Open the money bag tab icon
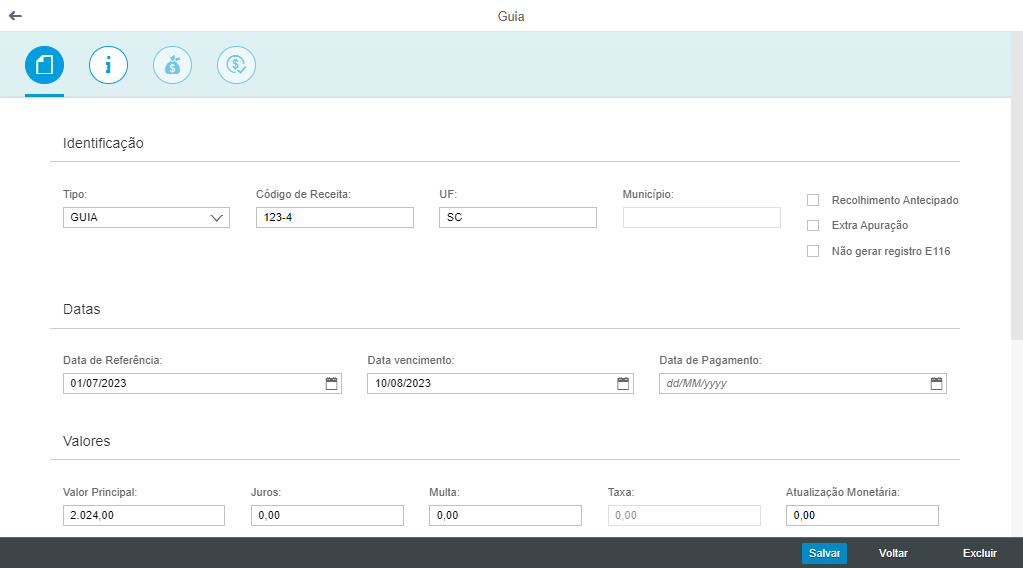The width and height of the screenshot is (1023, 568). click(x=172, y=65)
